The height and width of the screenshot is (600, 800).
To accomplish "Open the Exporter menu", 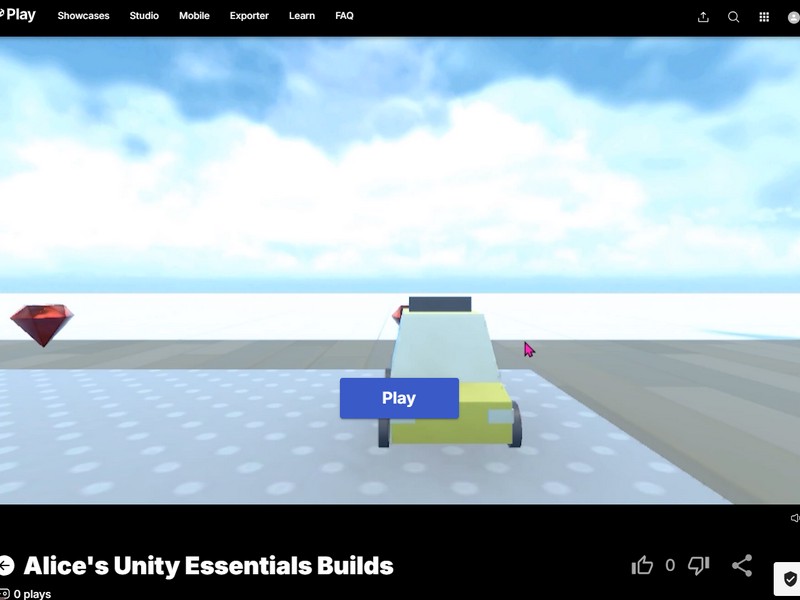I will point(248,16).
